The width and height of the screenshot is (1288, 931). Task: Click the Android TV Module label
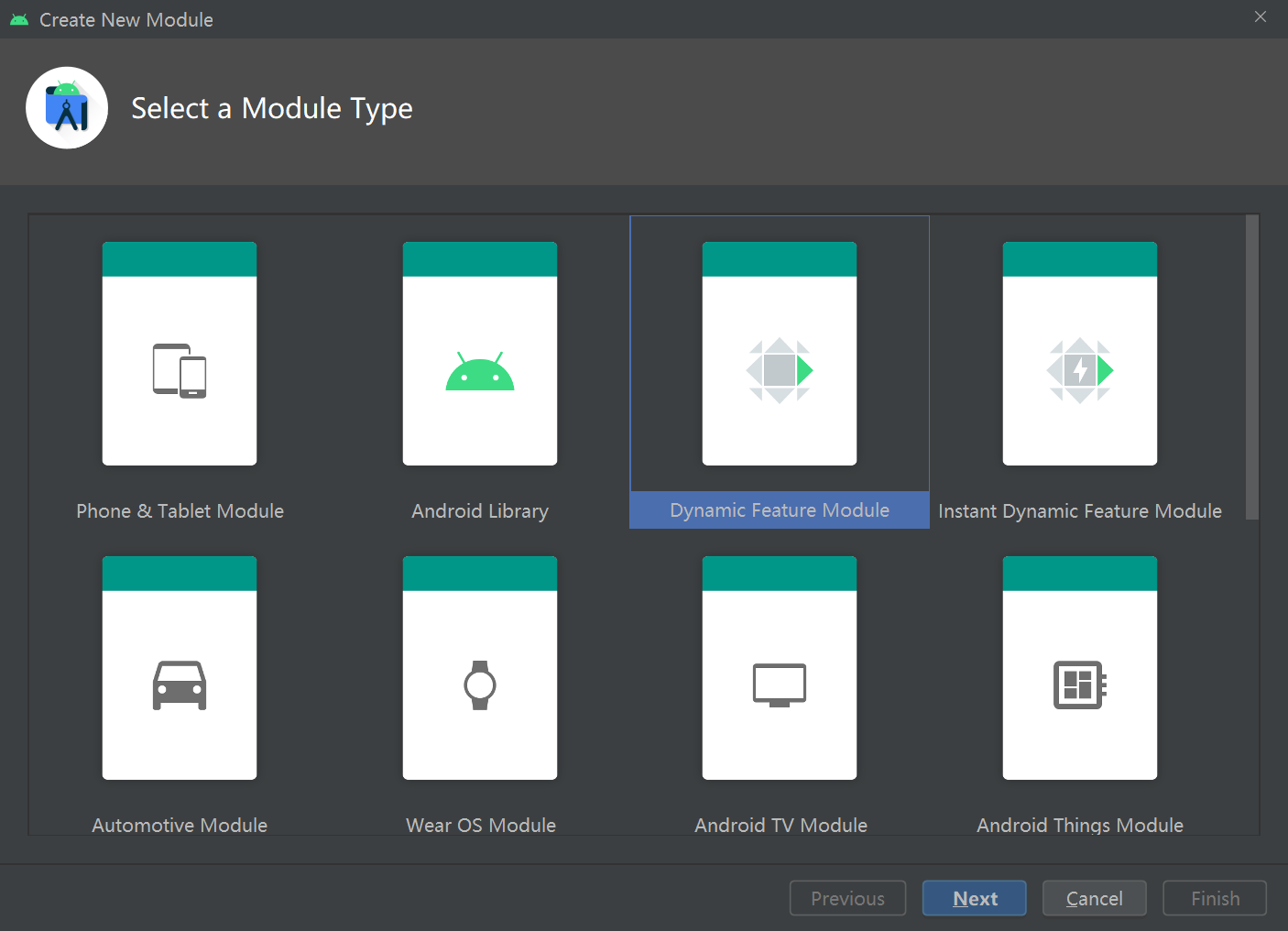pos(780,825)
